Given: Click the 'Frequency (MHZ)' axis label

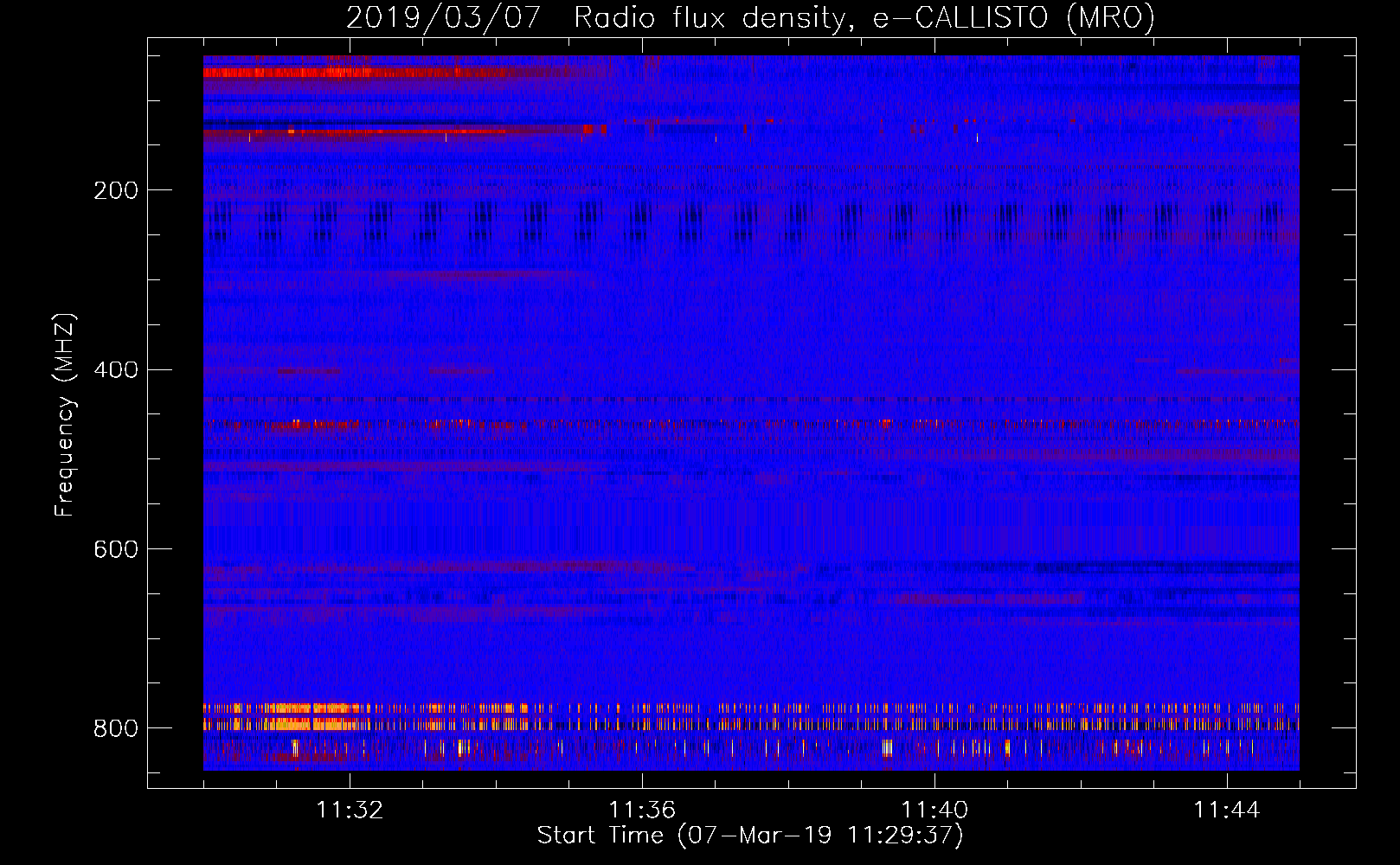Looking at the screenshot, I should (x=65, y=414).
